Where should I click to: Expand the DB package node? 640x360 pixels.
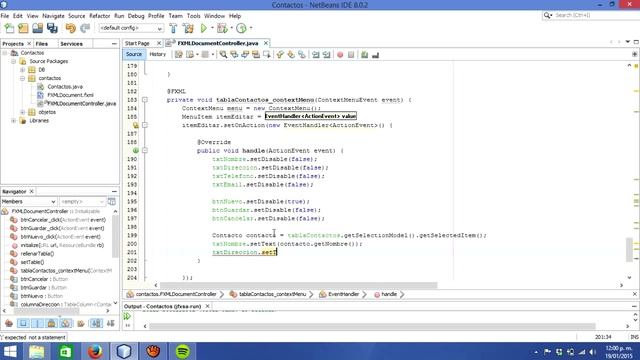(22, 70)
